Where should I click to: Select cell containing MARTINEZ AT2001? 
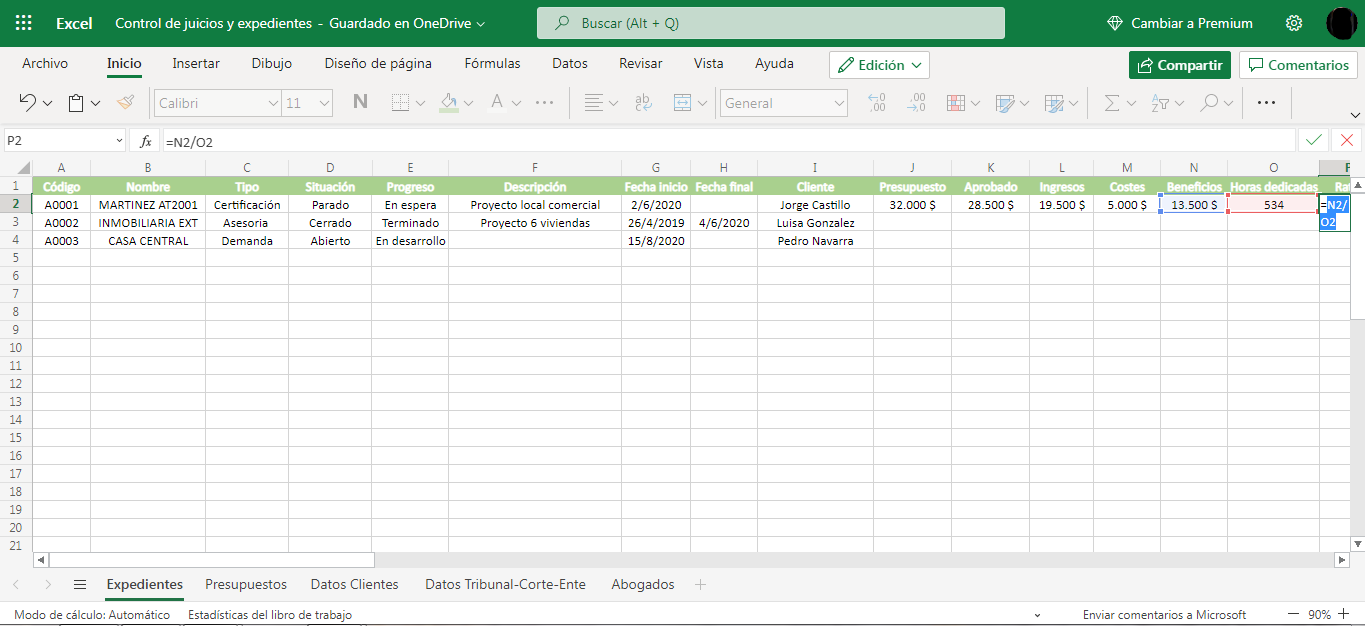[148, 205]
